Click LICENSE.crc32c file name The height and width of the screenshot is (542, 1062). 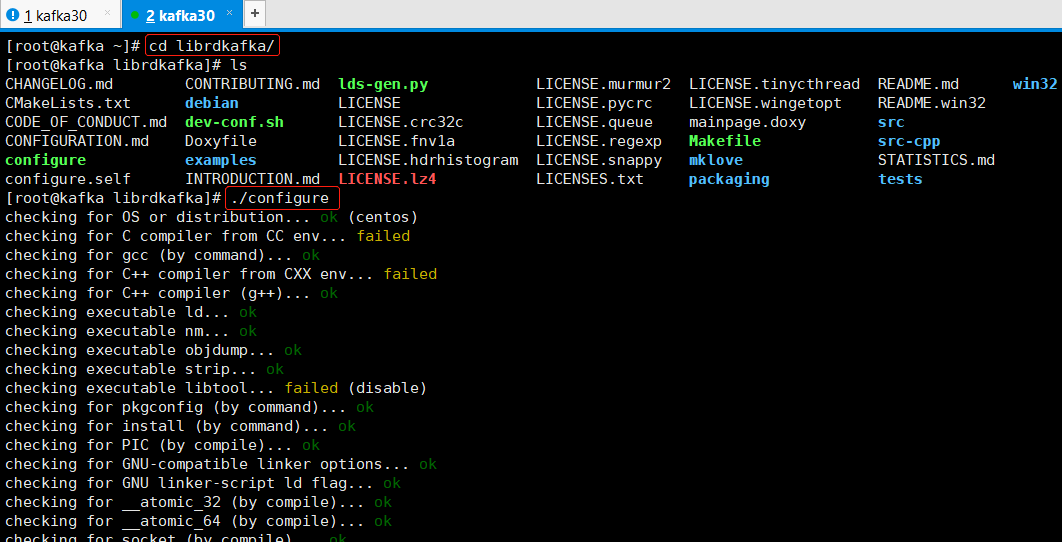tap(401, 122)
